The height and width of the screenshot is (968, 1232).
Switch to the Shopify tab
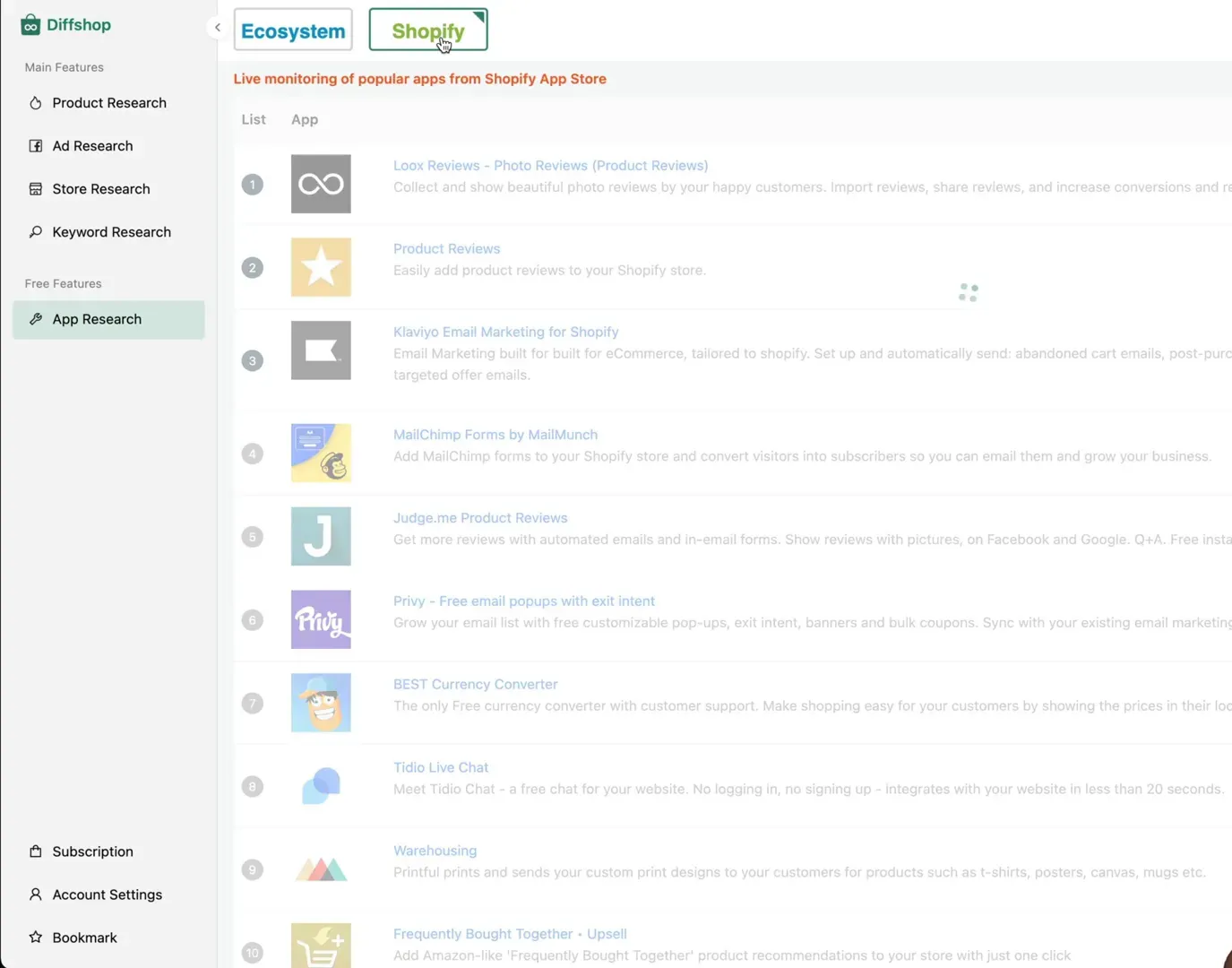click(x=428, y=30)
